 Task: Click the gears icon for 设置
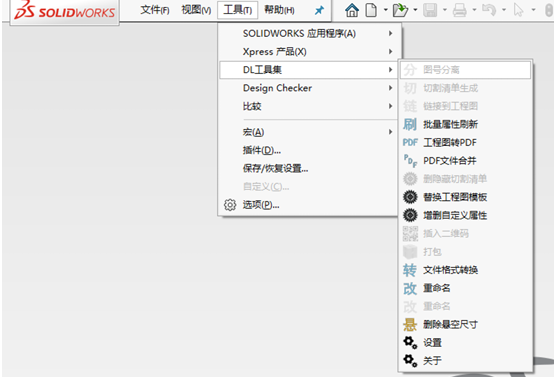tap(410, 342)
